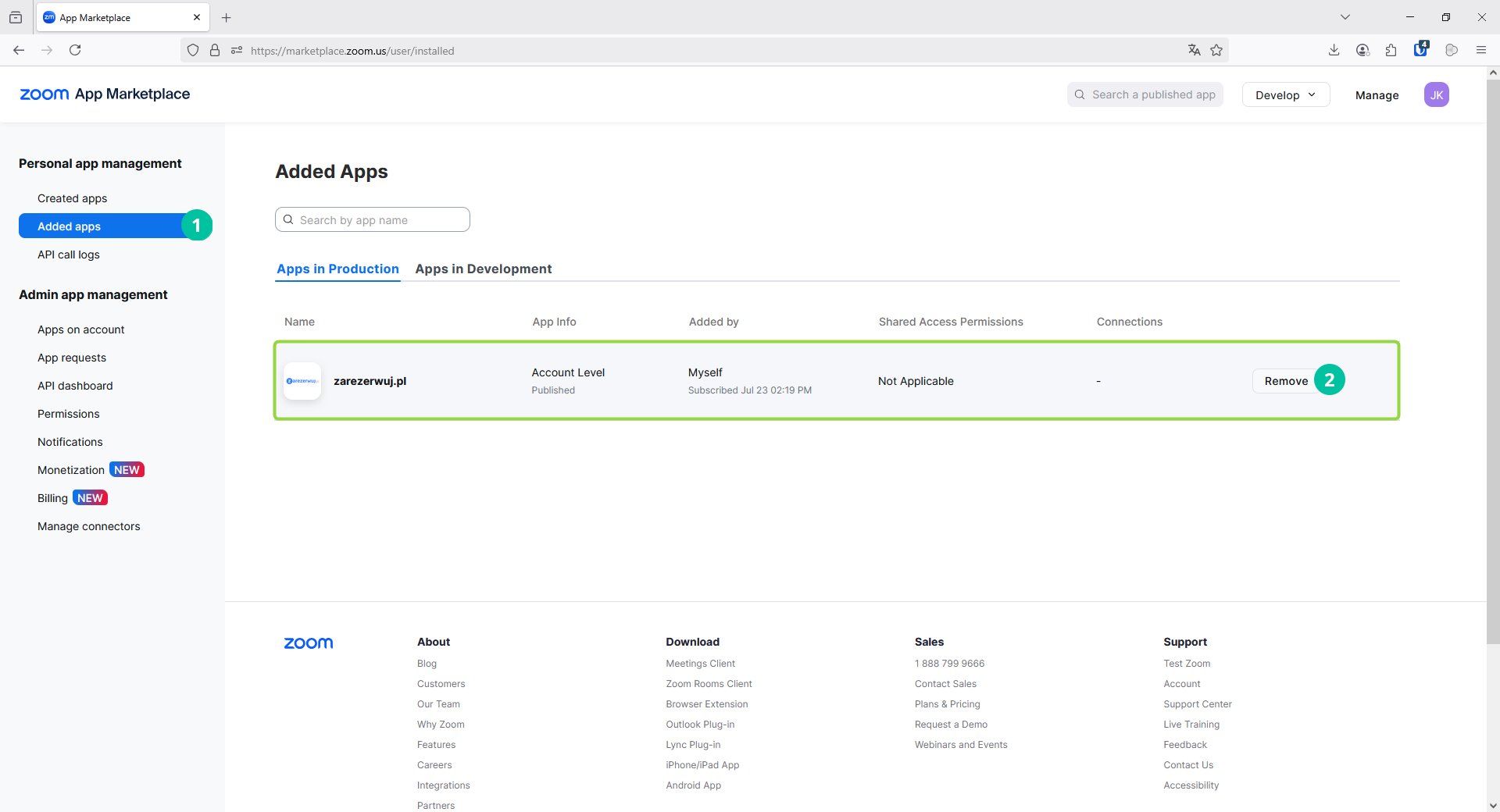This screenshot has height=812, width=1500.
Task: Open the Request a Demo link
Action: 952,725
